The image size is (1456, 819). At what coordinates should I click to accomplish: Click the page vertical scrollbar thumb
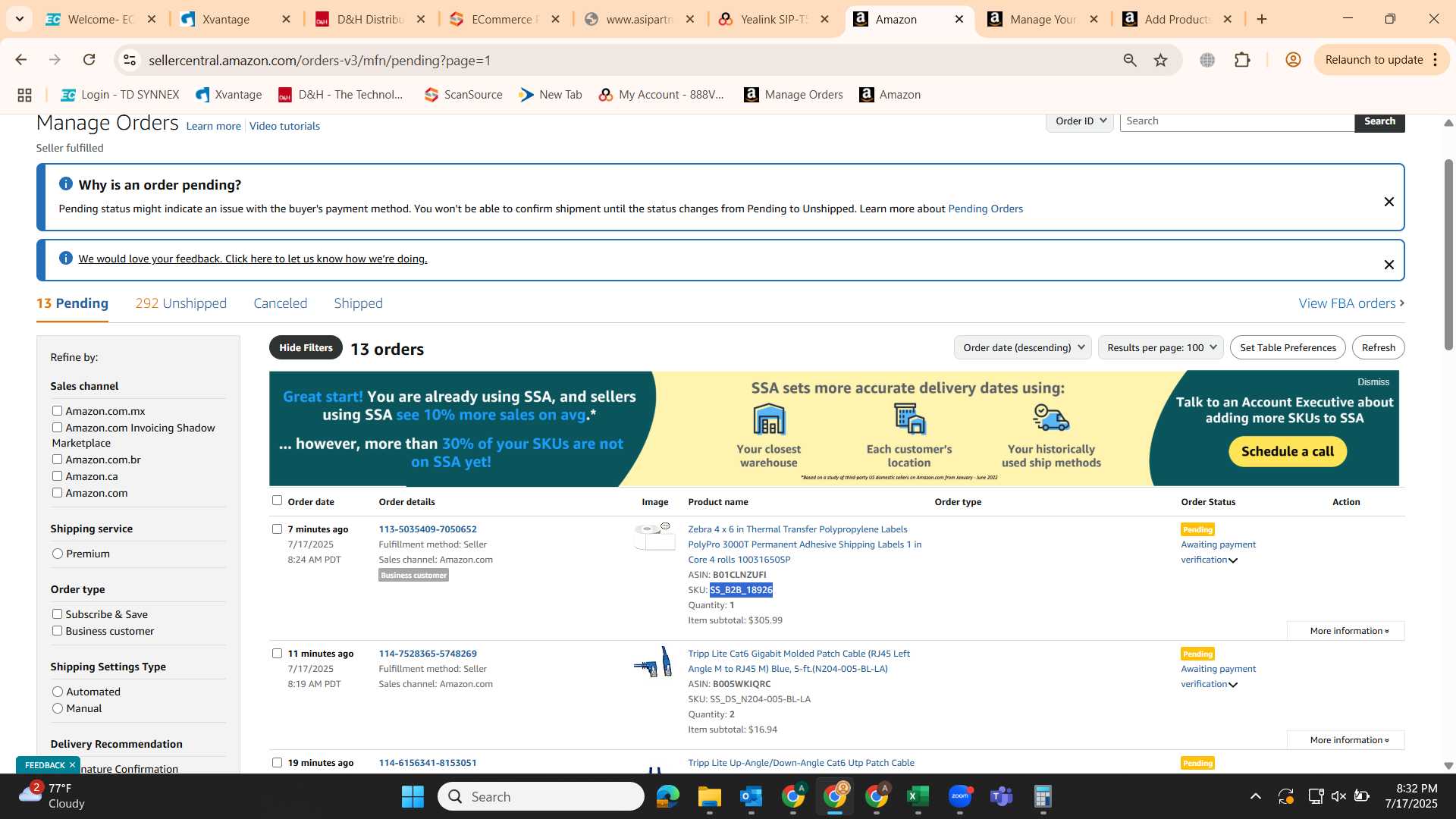pyautogui.click(x=1448, y=254)
